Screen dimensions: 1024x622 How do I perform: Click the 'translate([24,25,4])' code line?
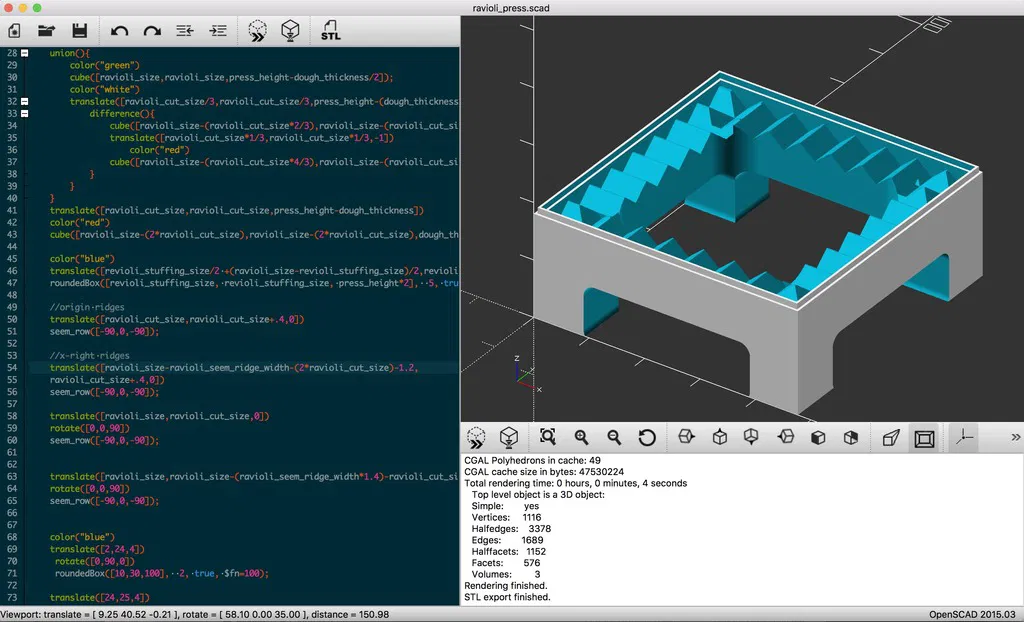click(x=100, y=597)
